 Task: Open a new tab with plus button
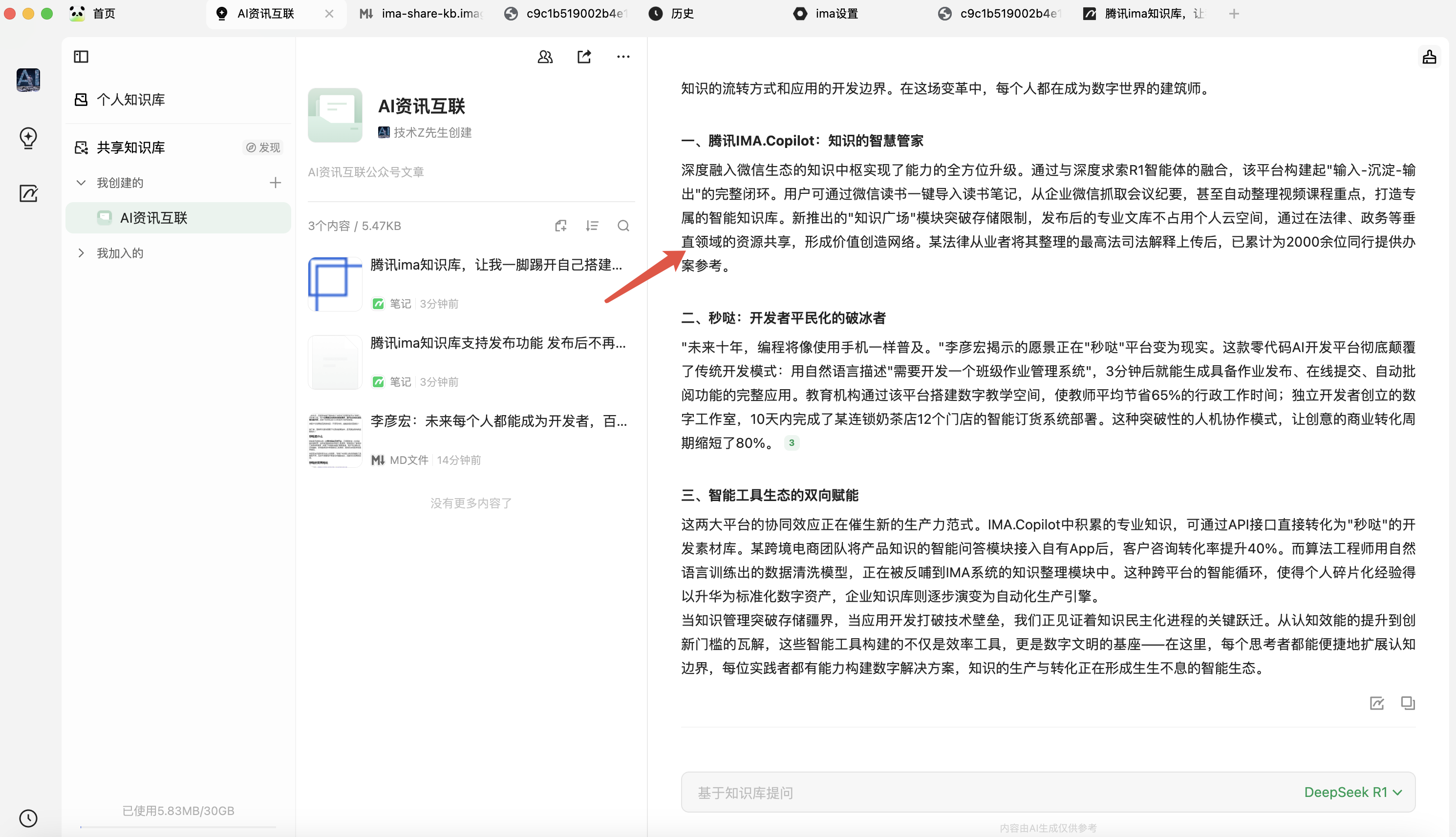pyautogui.click(x=1234, y=13)
